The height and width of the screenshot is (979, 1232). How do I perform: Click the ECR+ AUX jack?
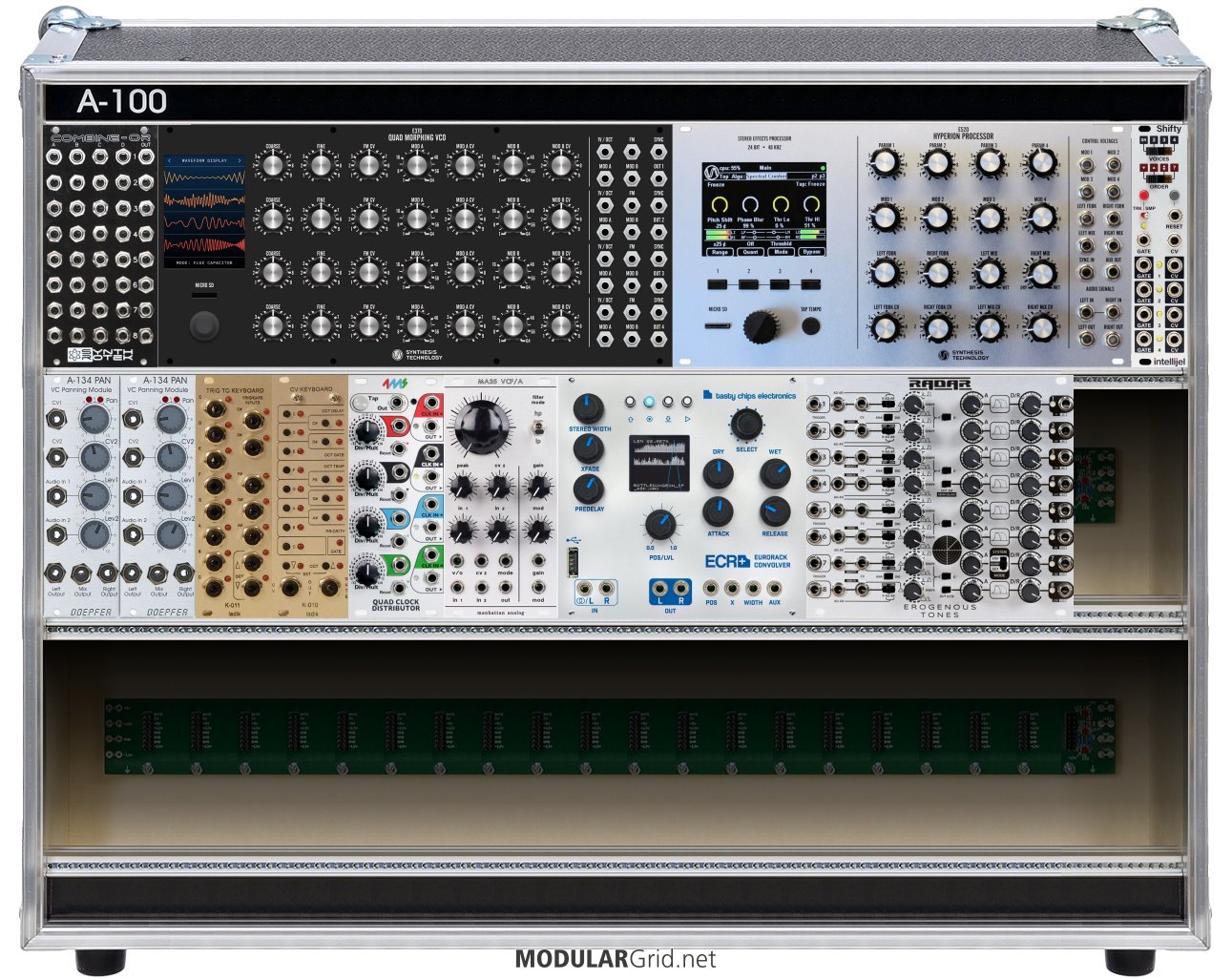[x=774, y=589]
